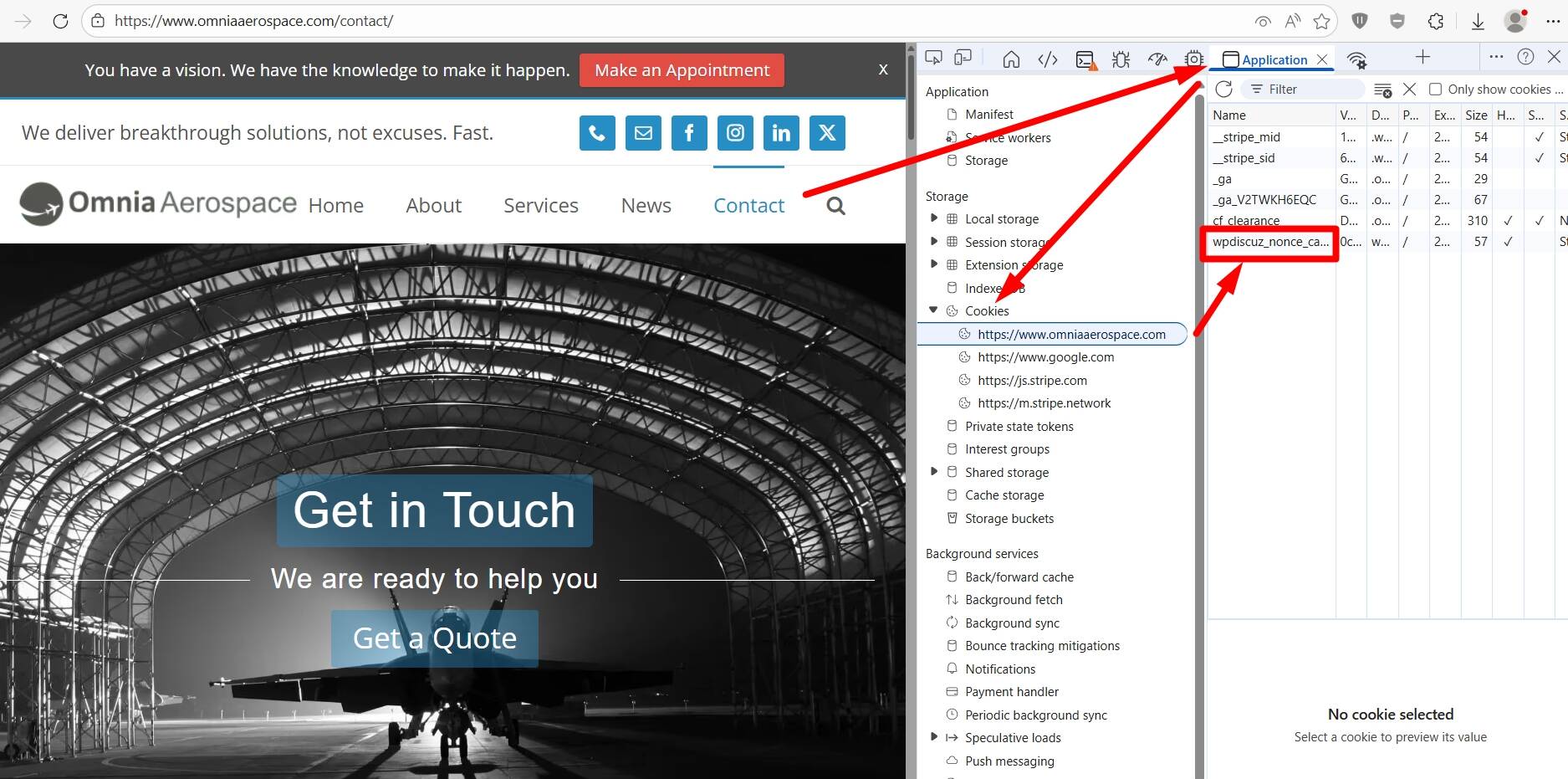Click the LinkedIn social icon

(x=780, y=133)
